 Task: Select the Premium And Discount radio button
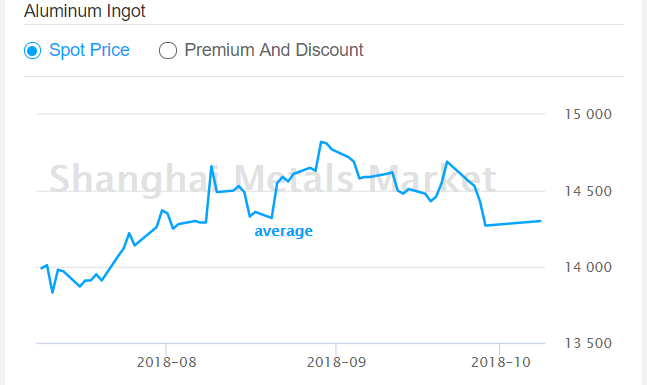pos(168,50)
